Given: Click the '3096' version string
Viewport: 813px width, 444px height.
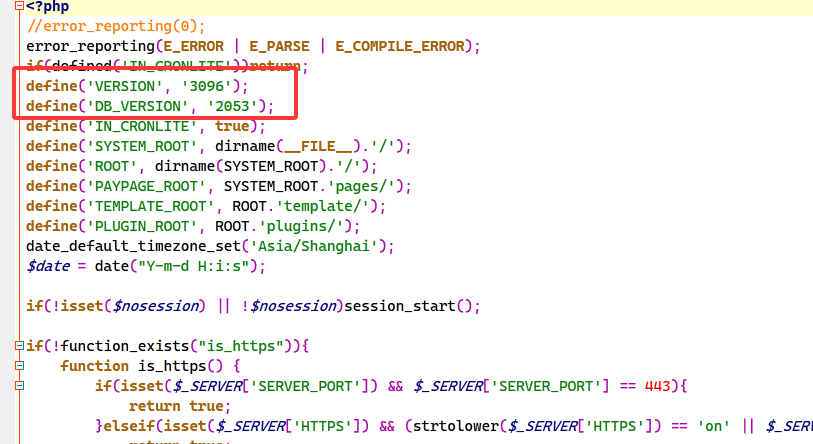Looking at the screenshot, I should pos(198,87).
